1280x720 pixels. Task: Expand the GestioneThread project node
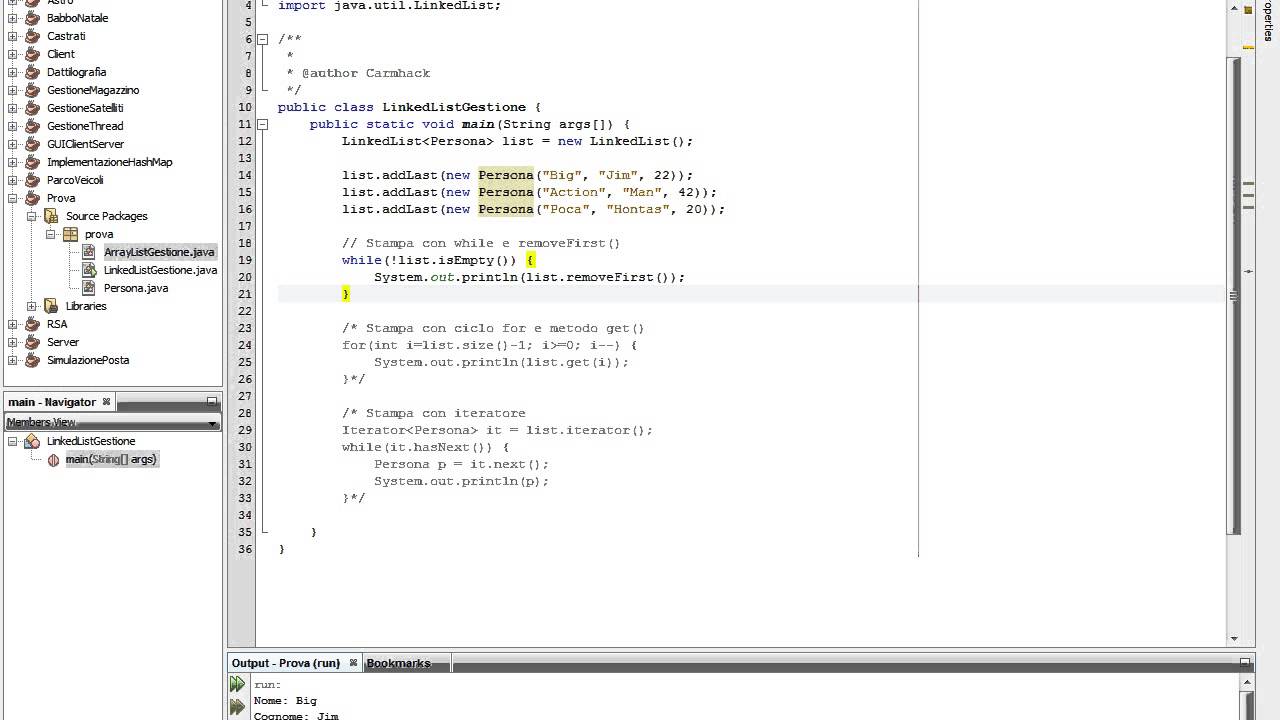(x=13, y=126)
